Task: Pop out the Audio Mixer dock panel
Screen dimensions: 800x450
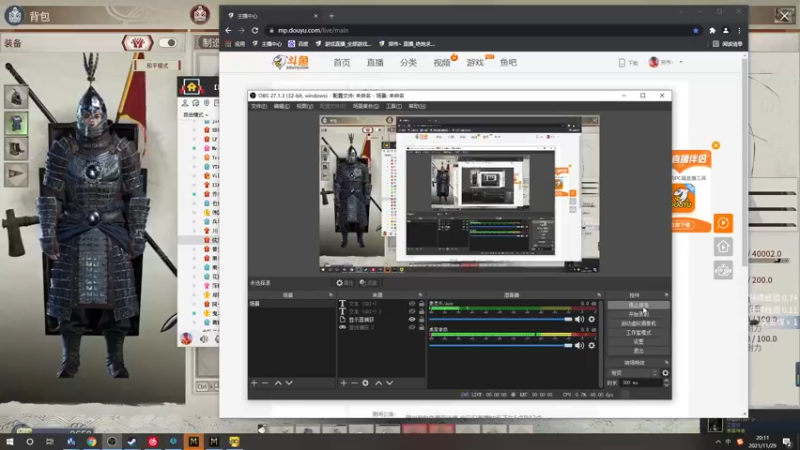Action: coord(599,295)
